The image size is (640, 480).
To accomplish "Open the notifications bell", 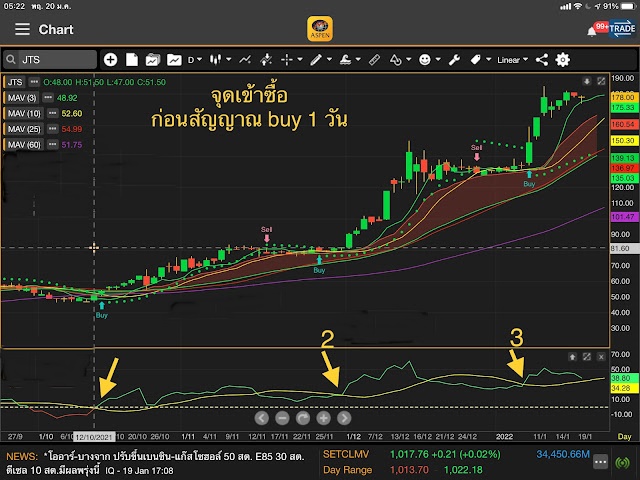I will (591, 31).
